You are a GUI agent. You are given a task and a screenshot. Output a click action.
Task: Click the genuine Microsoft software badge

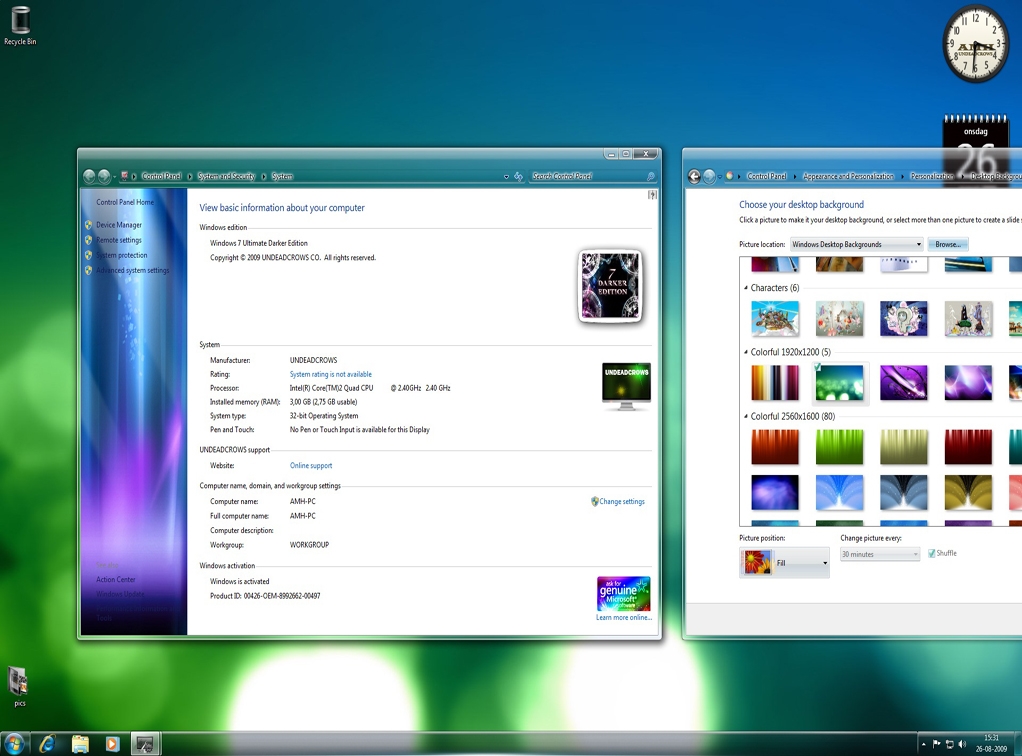click(624, 594)
